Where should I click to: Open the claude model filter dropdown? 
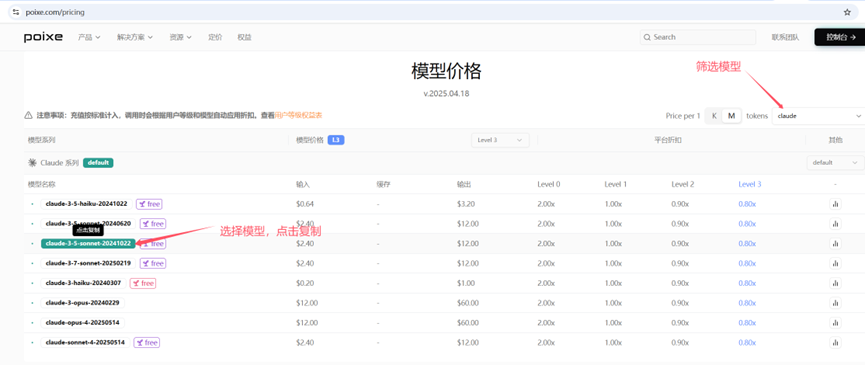click(819, 116)
